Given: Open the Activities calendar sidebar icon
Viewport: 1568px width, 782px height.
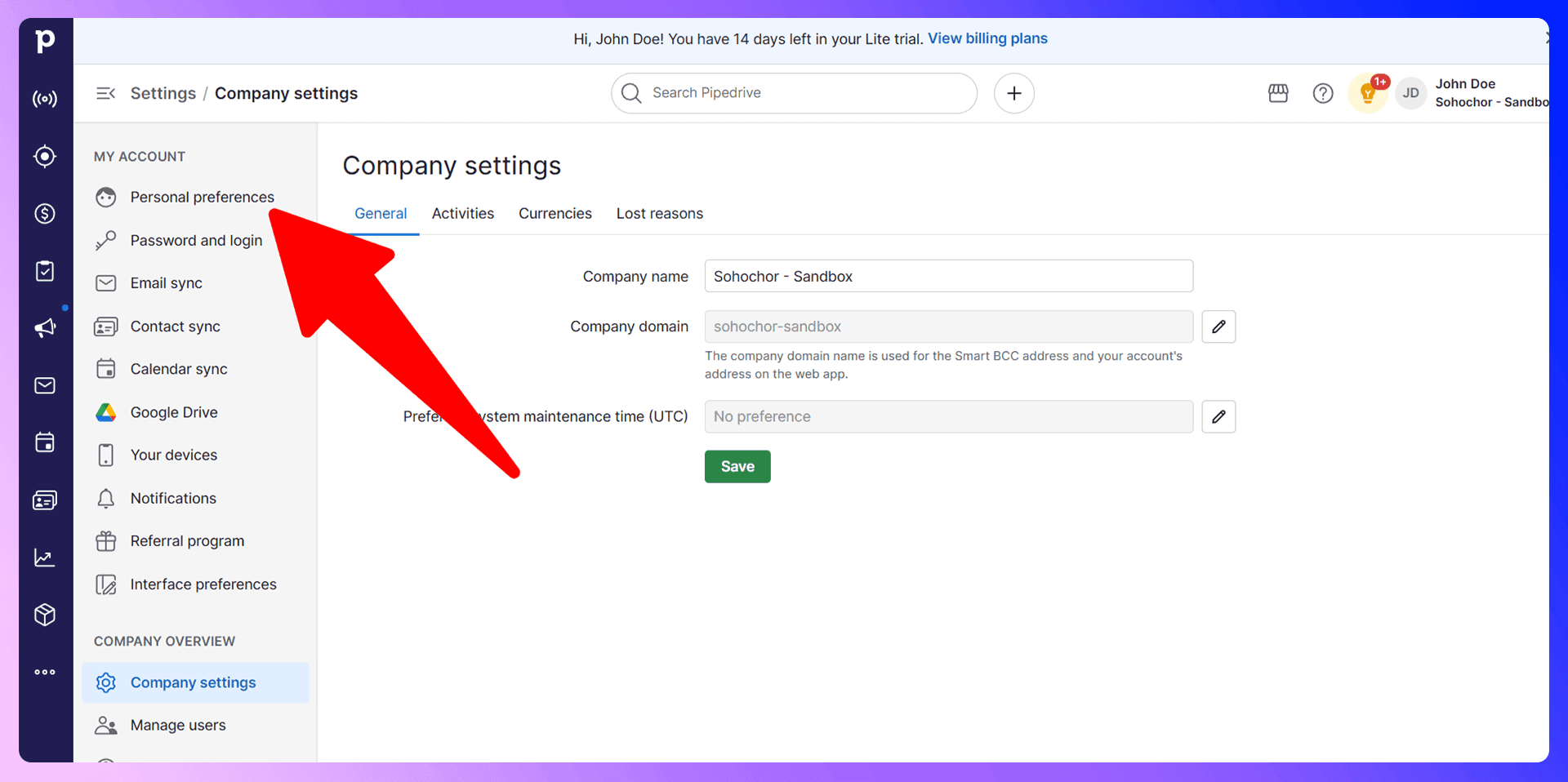Looking at the screenshot, I should coord(45,442).
